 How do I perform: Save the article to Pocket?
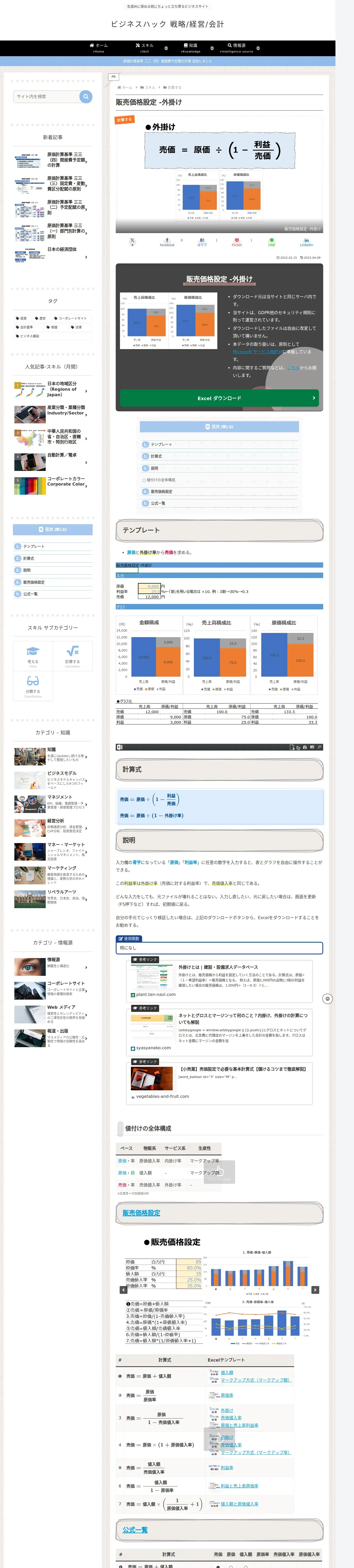click(237, 242)
